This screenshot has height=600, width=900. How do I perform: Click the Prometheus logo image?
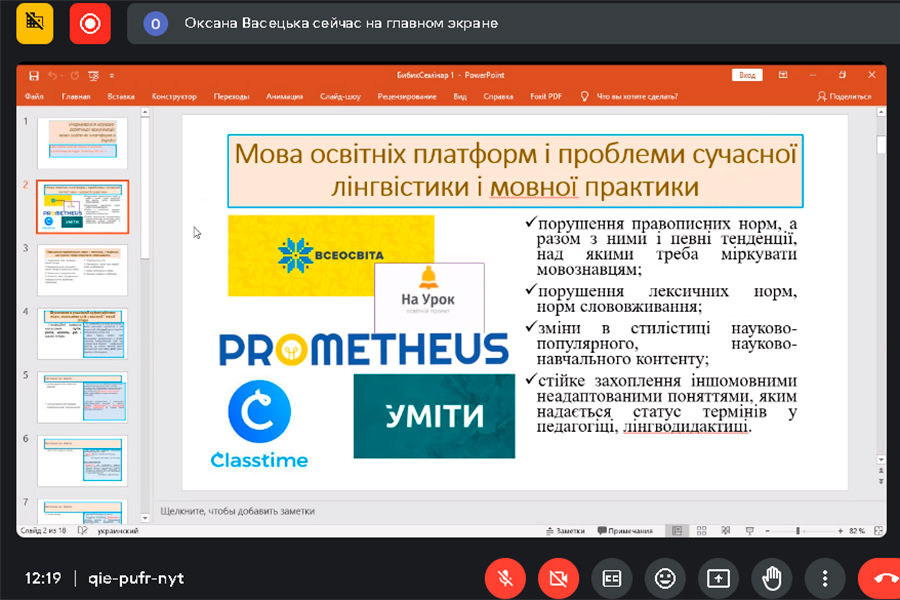[x=364, y=349]
